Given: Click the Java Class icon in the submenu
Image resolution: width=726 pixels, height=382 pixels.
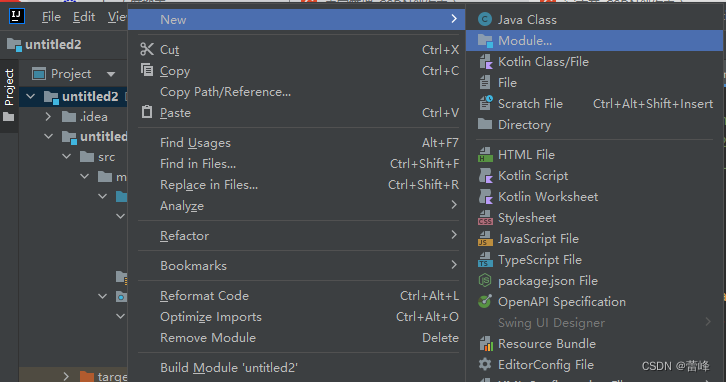Looking at the screenshot, I should coord(485,19).
